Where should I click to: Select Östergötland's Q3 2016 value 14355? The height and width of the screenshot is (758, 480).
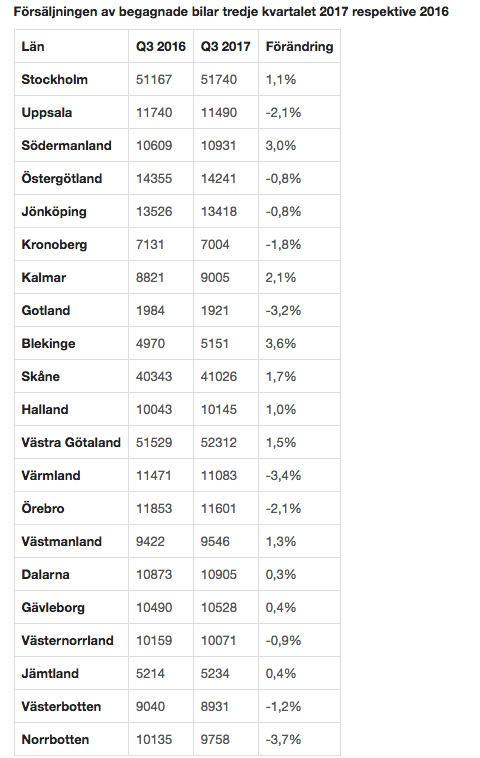coord(154,178)
